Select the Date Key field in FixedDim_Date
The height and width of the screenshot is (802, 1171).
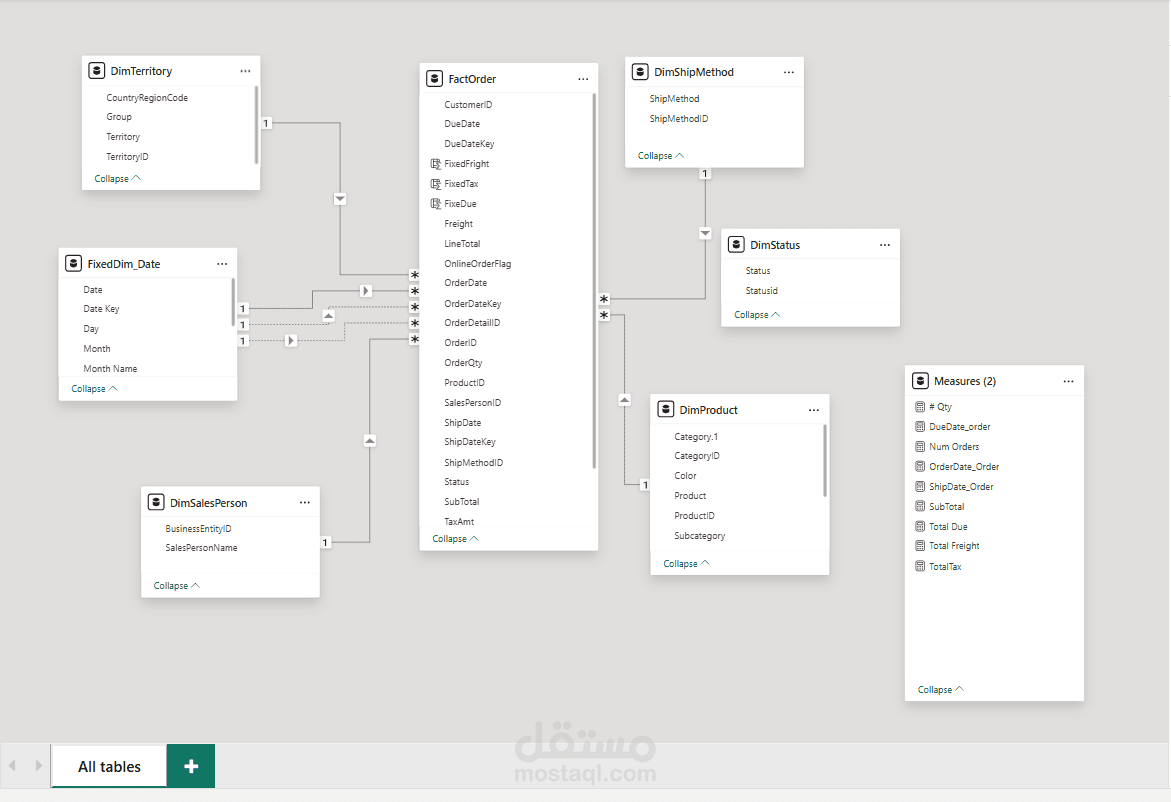click(x=102, y=308)
